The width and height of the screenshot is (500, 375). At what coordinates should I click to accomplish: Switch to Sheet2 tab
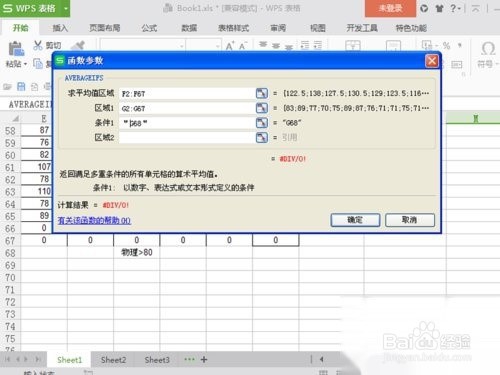(113, 360)
